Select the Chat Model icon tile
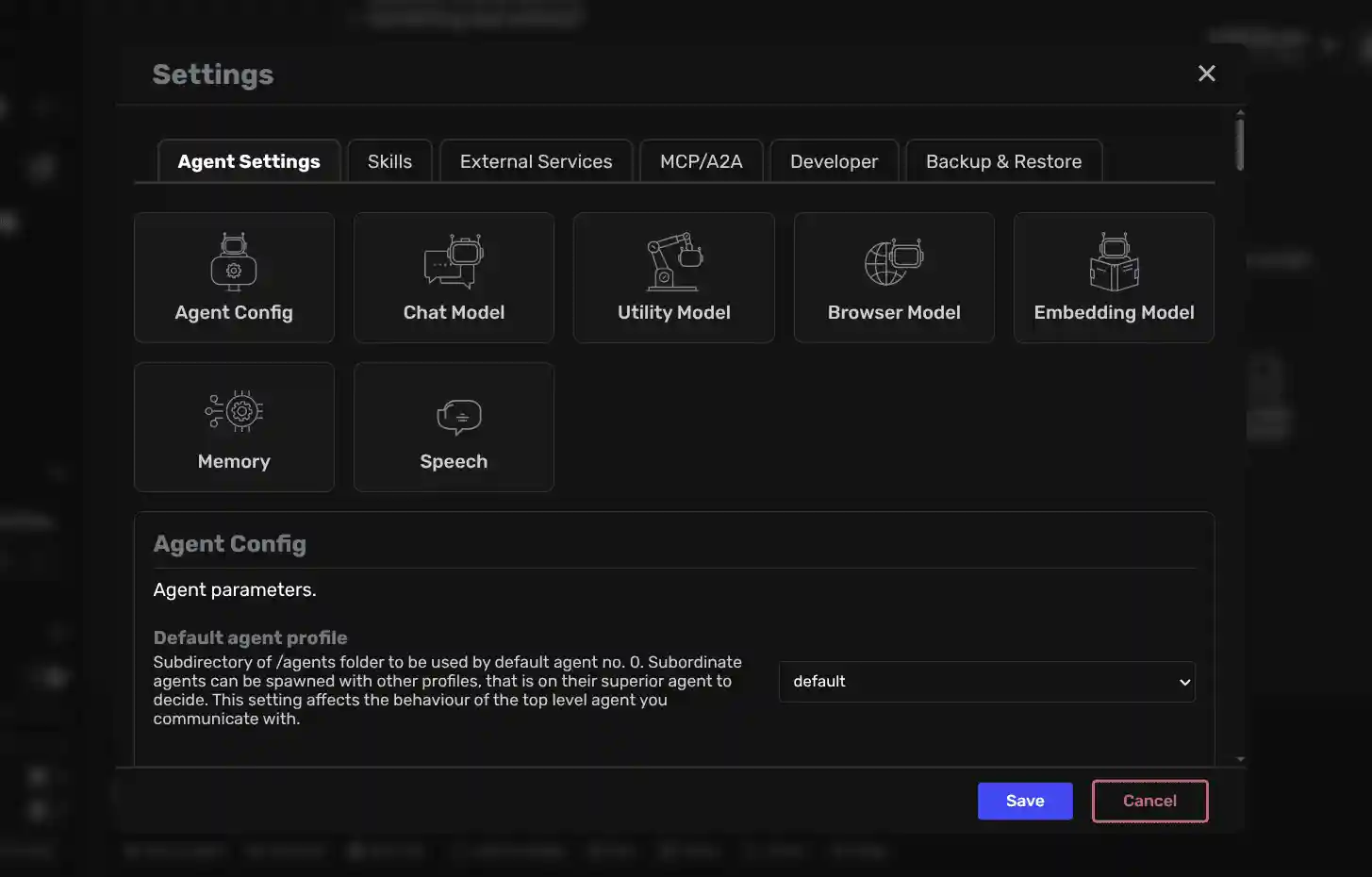1372x877 pixels. [454, 261]
